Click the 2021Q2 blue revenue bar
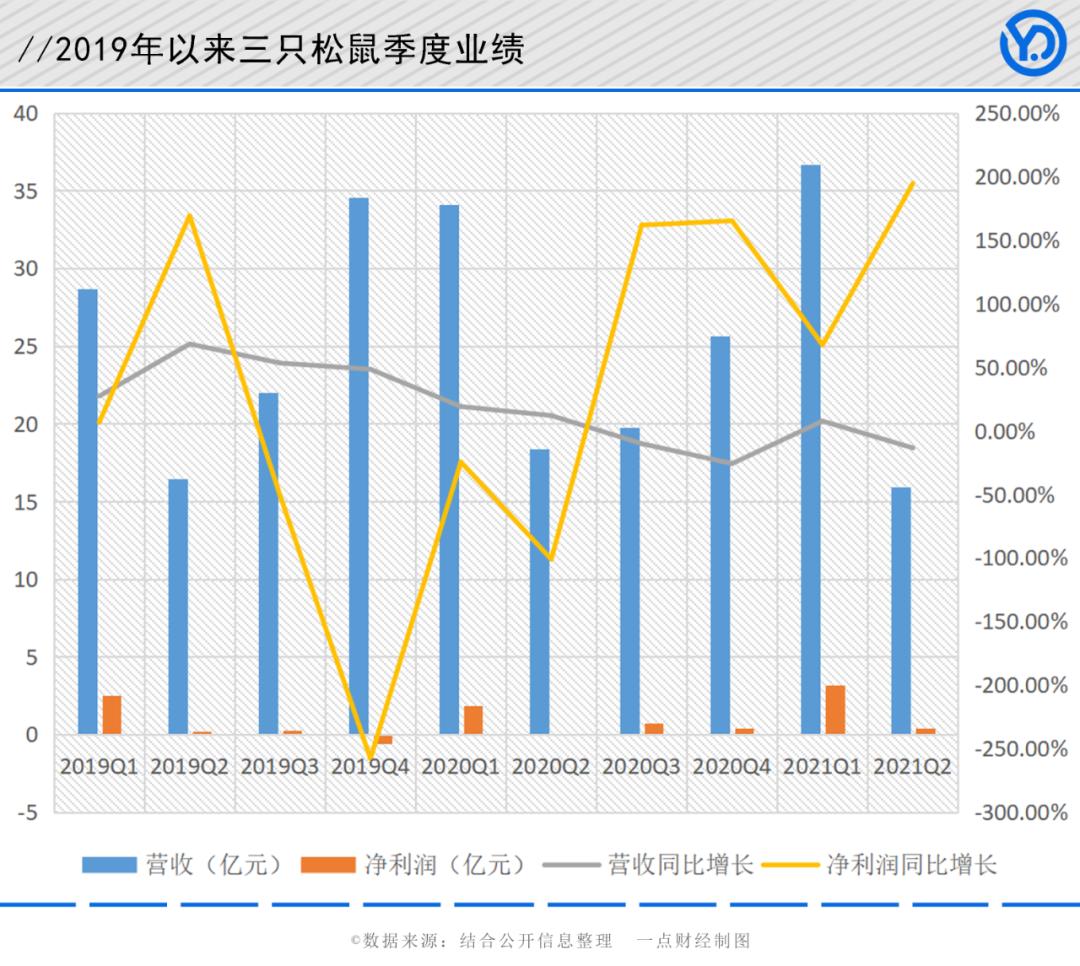Screen dimensions: 1080x966 (901, 610)
